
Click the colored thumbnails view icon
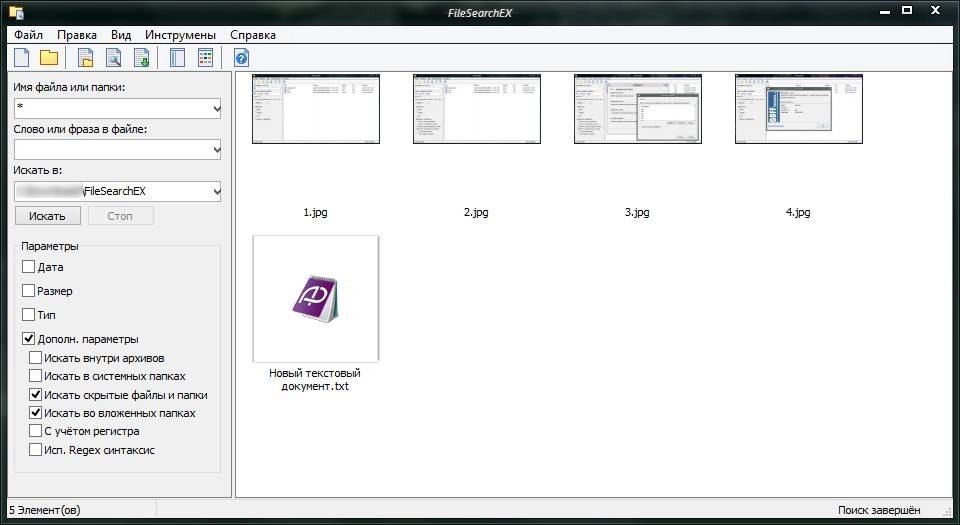pyautogui.click(x=206, y=58)
